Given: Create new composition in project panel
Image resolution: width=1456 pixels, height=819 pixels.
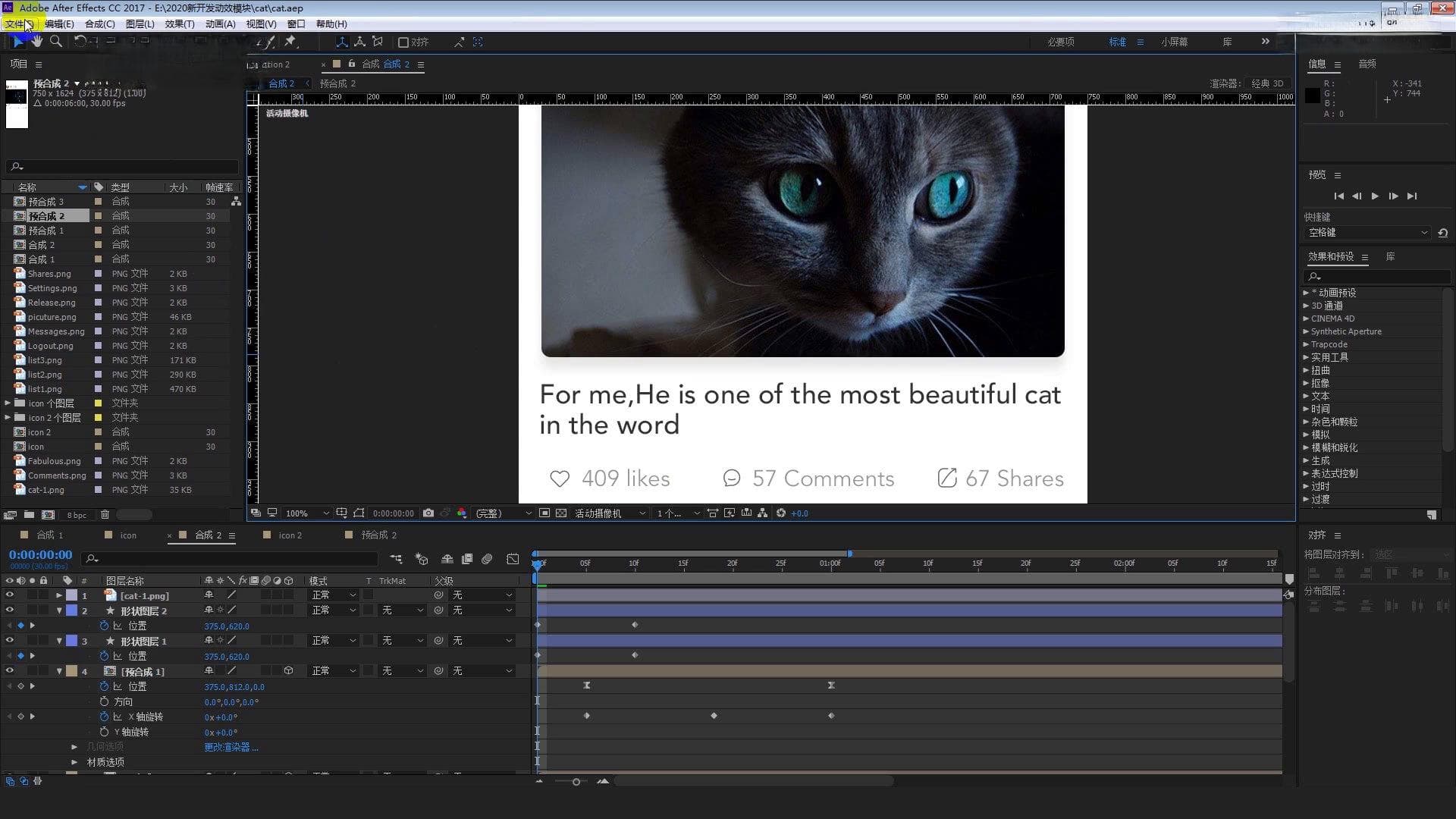Looking at the screenshot, I should pyautogui.click(x=48, y=515).
